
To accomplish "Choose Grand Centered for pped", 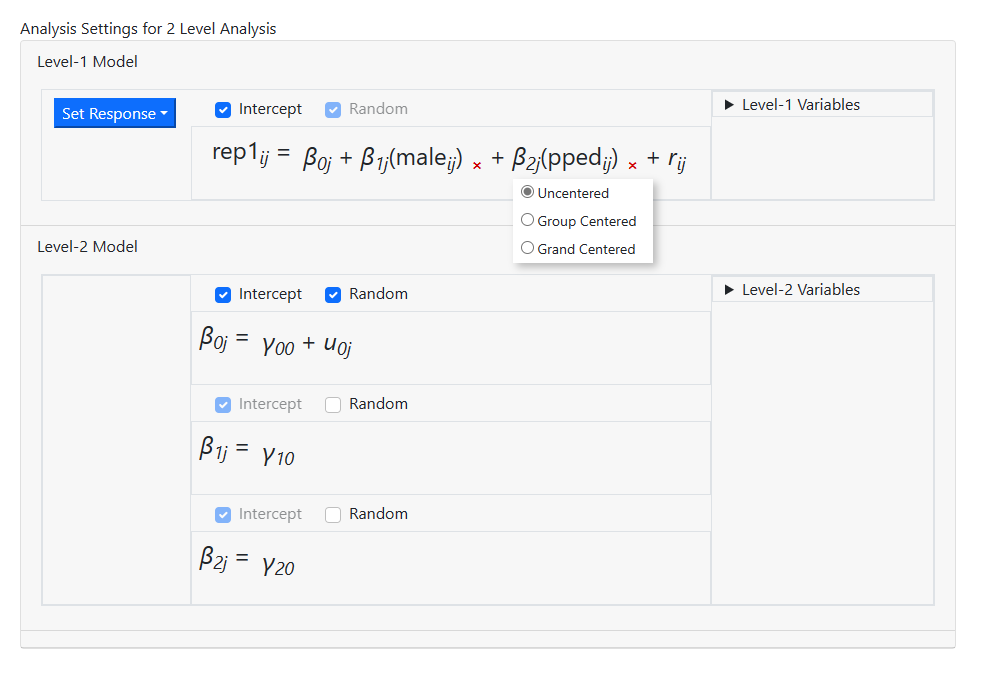I will click(528, 249).
